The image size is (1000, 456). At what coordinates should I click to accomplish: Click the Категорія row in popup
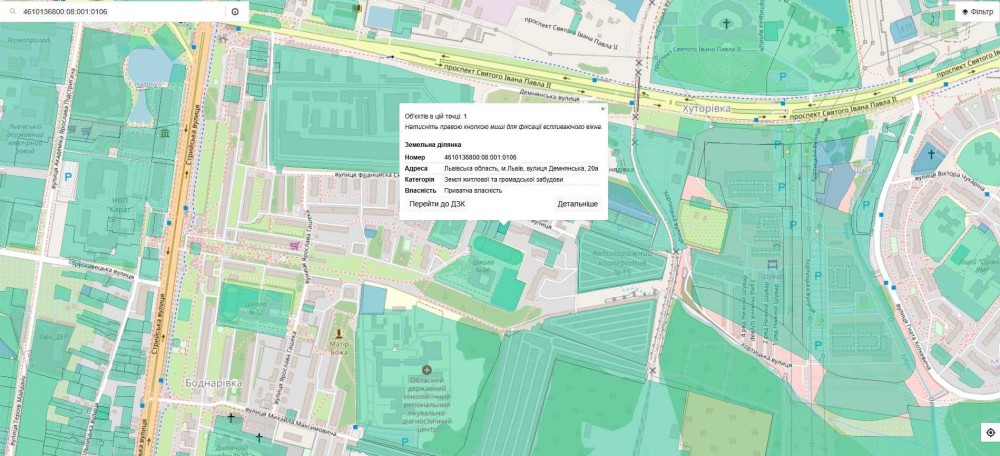click(x=500, y=179)
